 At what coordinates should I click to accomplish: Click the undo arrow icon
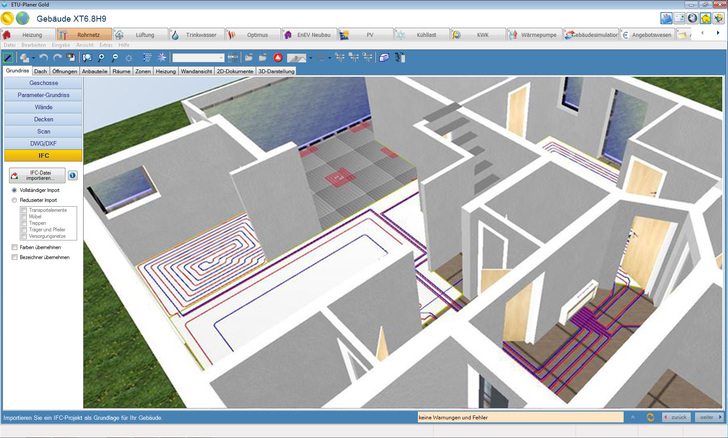(x=44, y=58)
